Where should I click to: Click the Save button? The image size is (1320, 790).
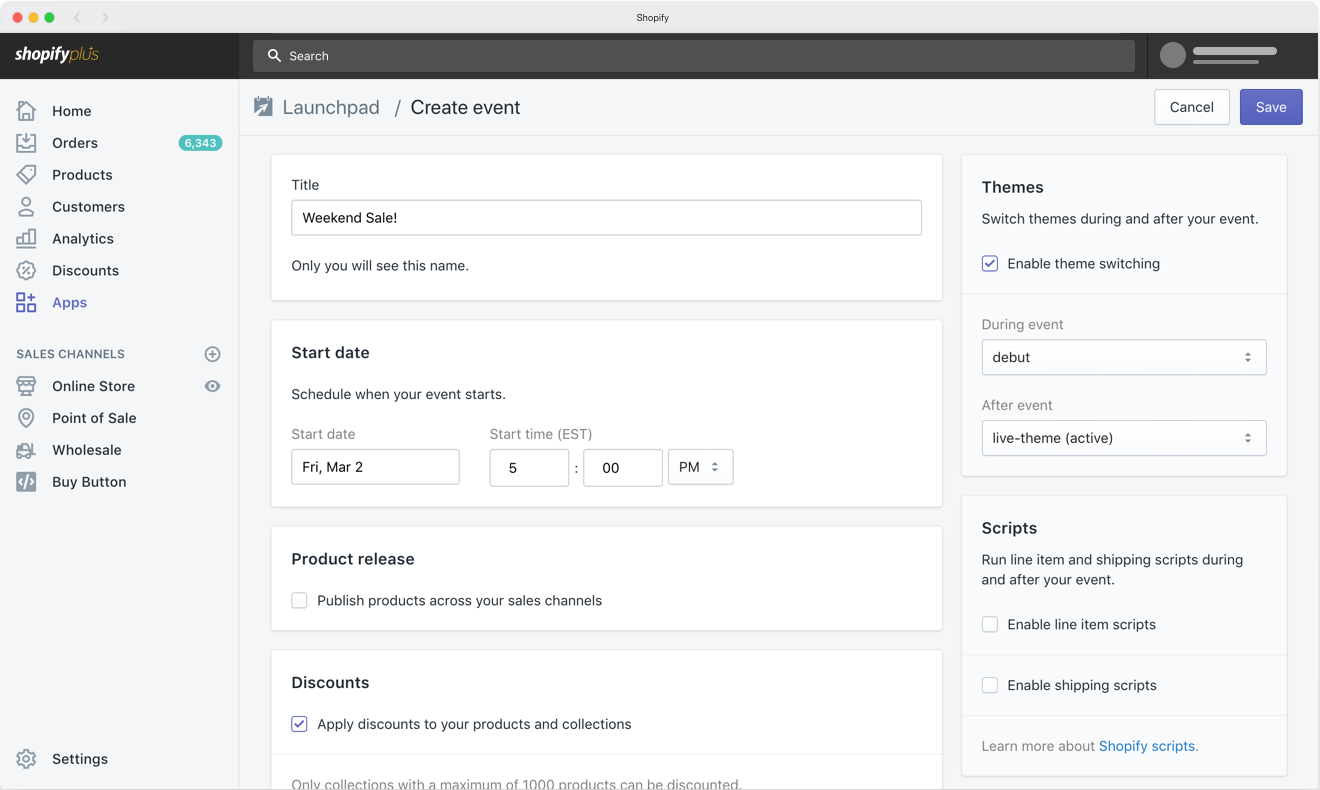tap(1271, 107)
